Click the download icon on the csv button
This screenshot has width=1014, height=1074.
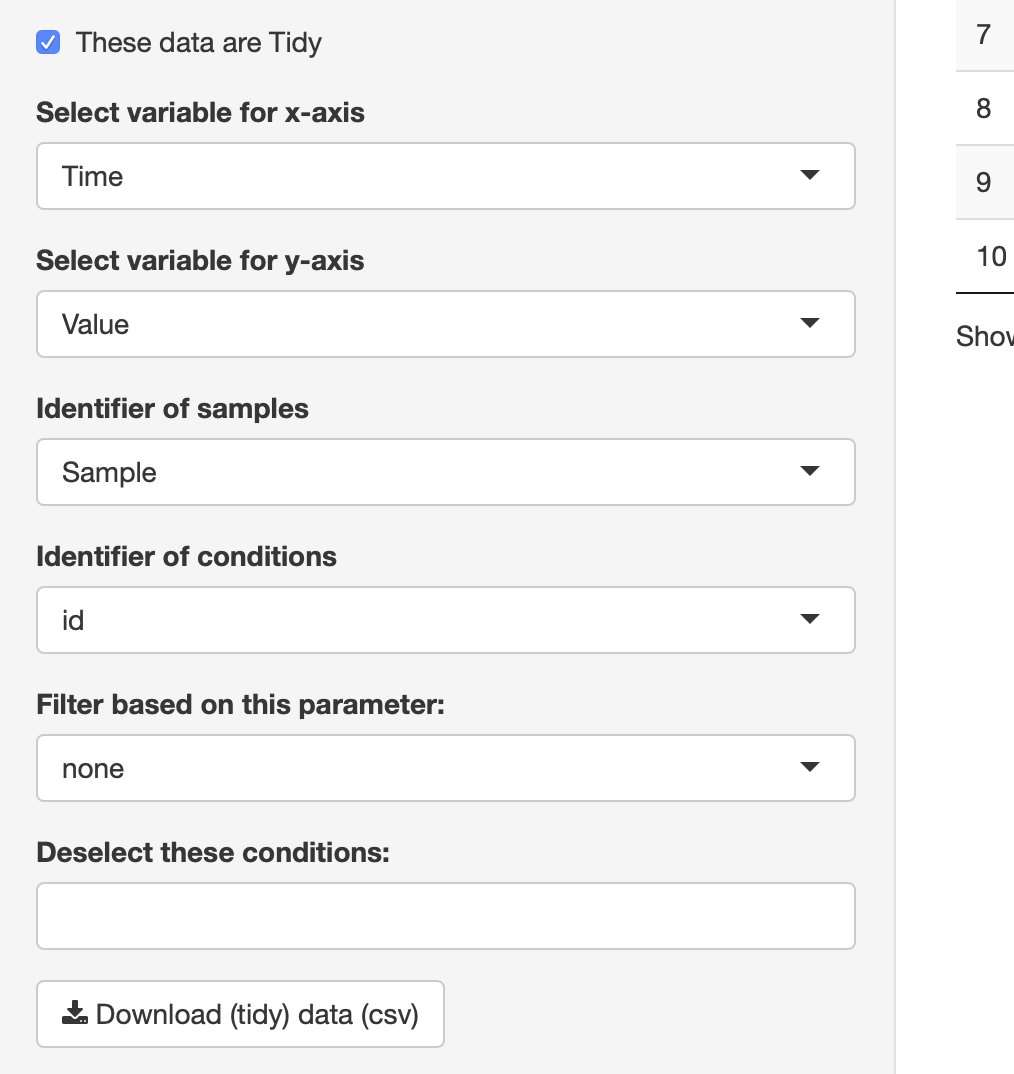pos(75,1013)
